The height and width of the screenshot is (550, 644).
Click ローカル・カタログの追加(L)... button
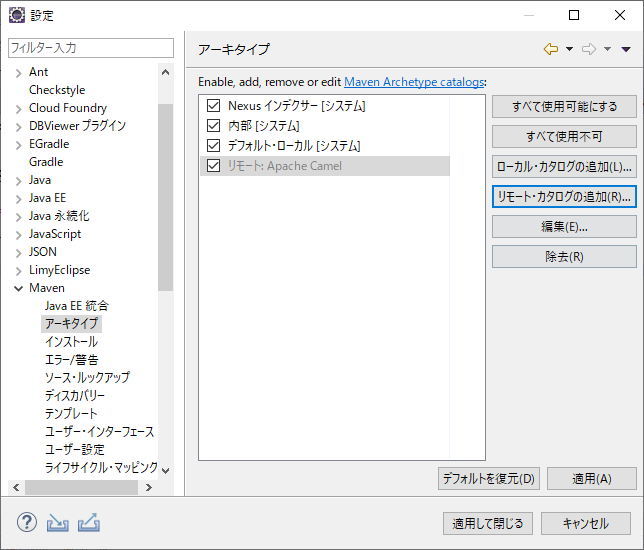[564, 166]
